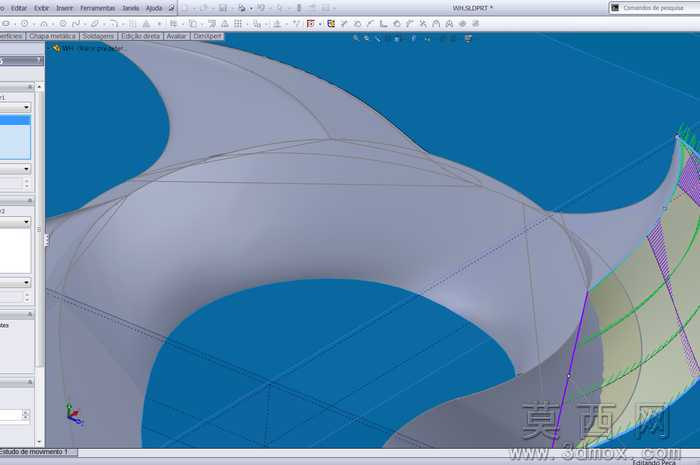Open the dropdown above the white list box

(15, 222)
